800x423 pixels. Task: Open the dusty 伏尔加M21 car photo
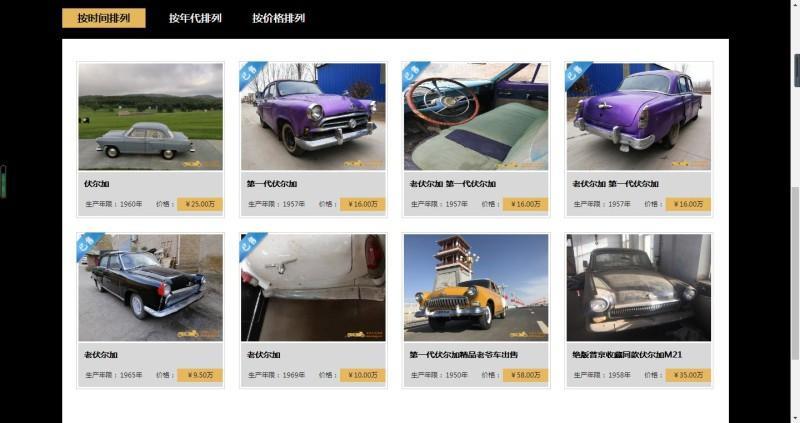pyautogui.click(x=639, y=287)
